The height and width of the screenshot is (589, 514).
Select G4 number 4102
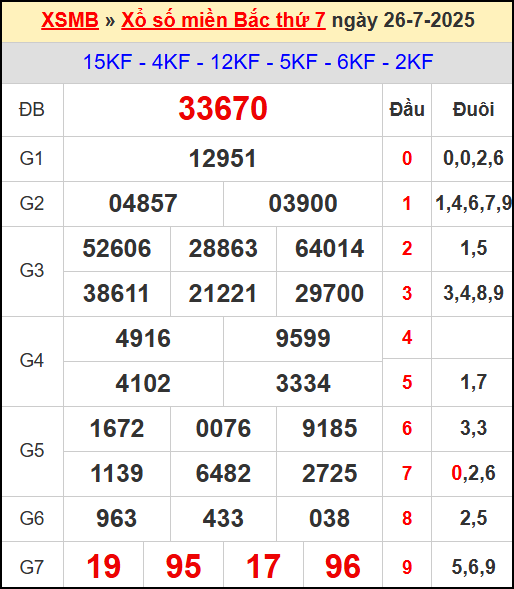143,383
